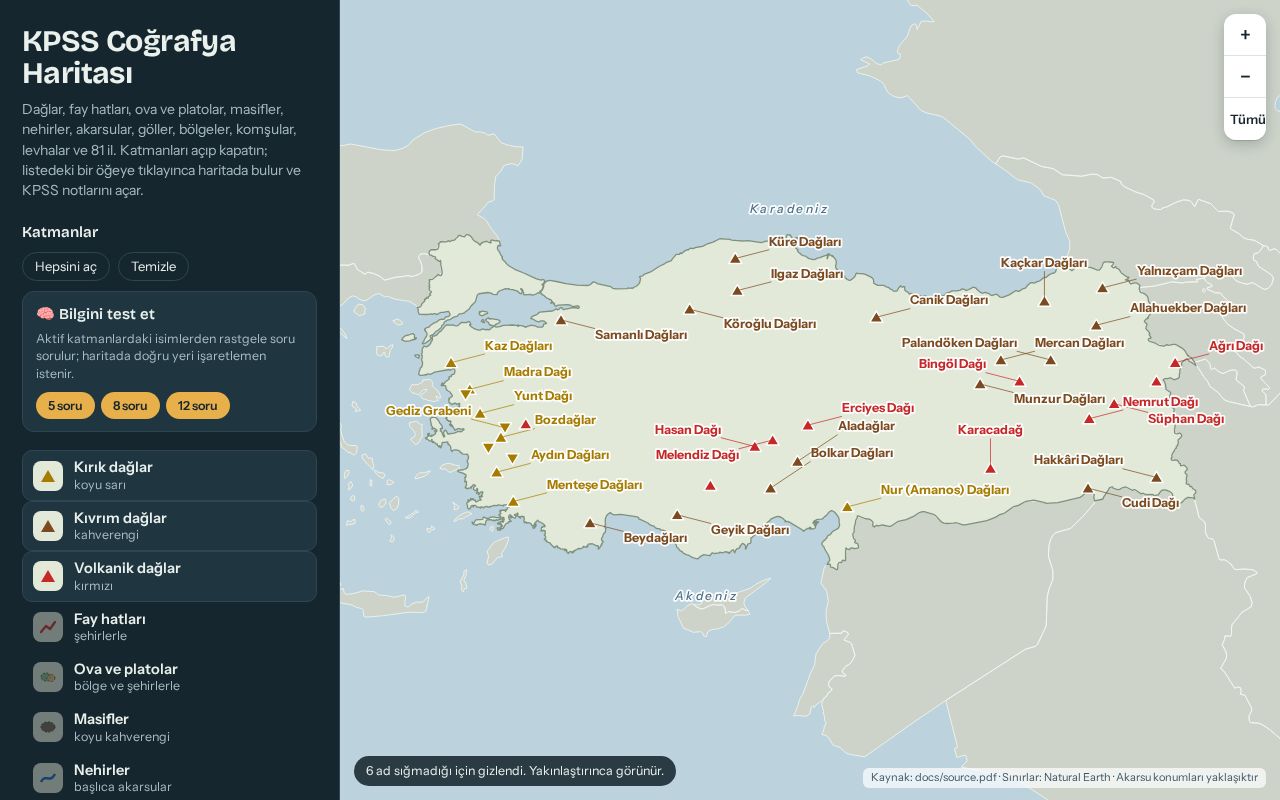Start a 12 soru quiz

click(198, 405)
